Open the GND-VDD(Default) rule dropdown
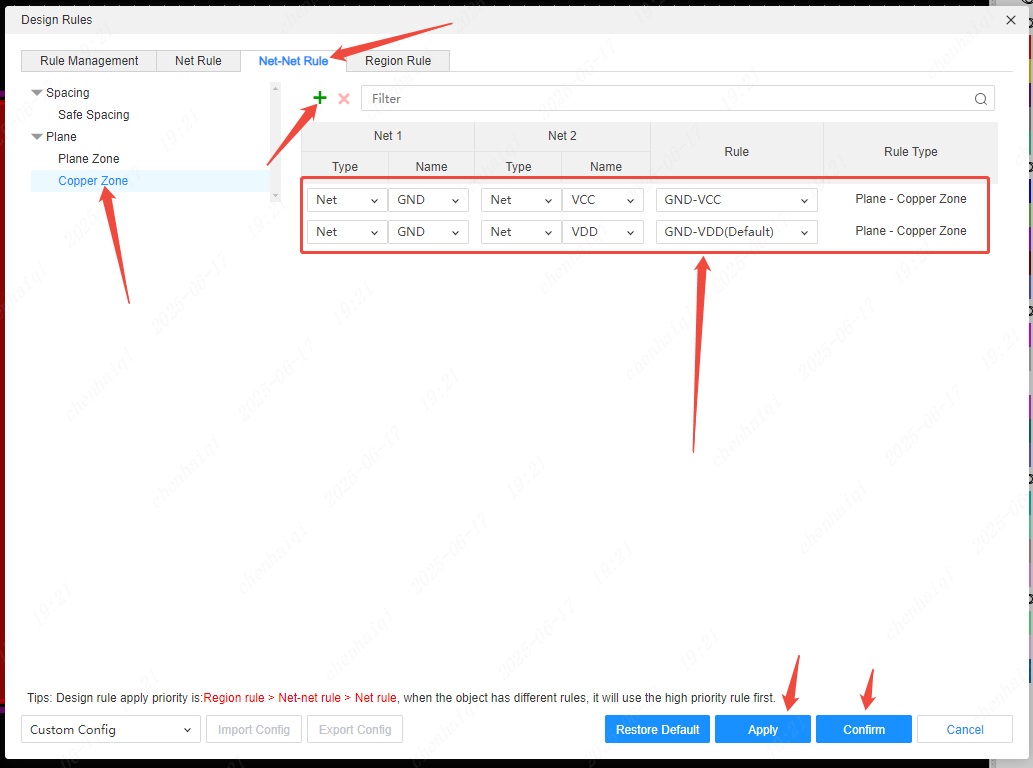 click(736, 232)
